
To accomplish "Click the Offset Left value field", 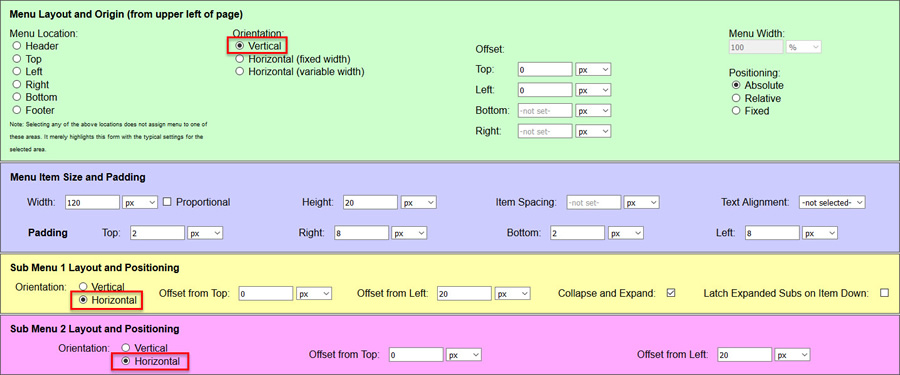I will [545, 90].
